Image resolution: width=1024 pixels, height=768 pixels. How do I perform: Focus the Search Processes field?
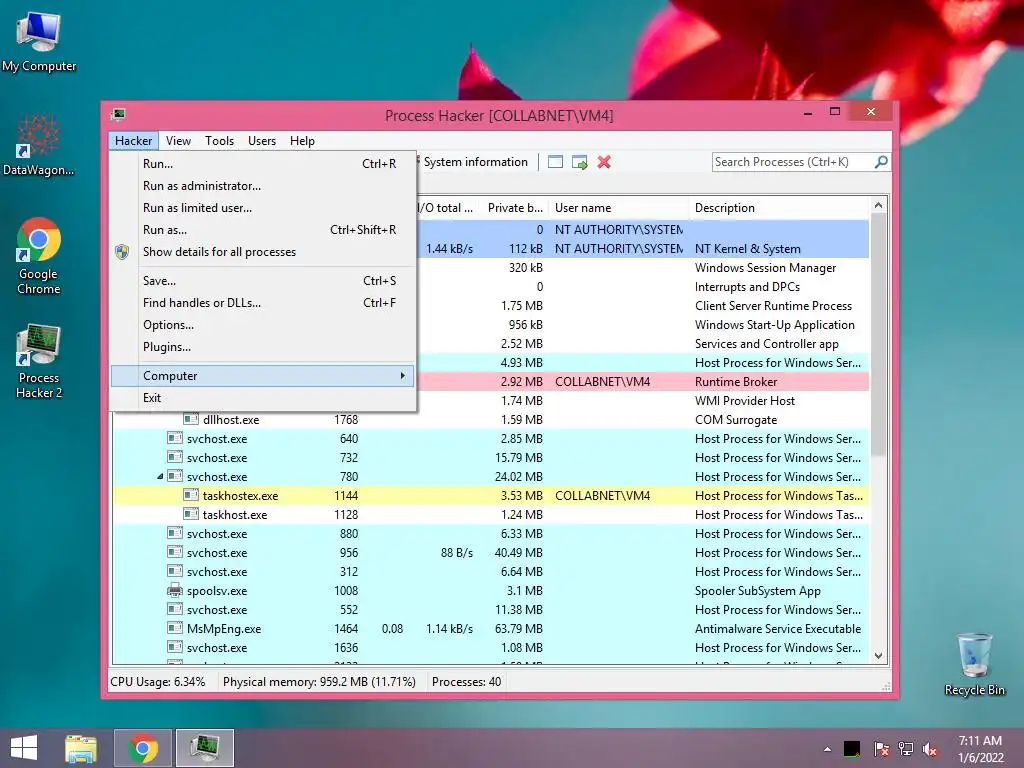click(x=793, y=162)
